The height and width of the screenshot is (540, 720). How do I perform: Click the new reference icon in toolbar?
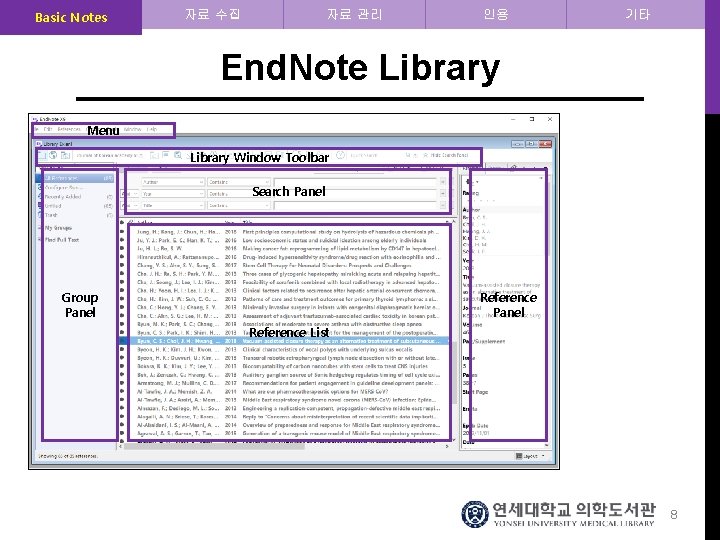[166, 156]
